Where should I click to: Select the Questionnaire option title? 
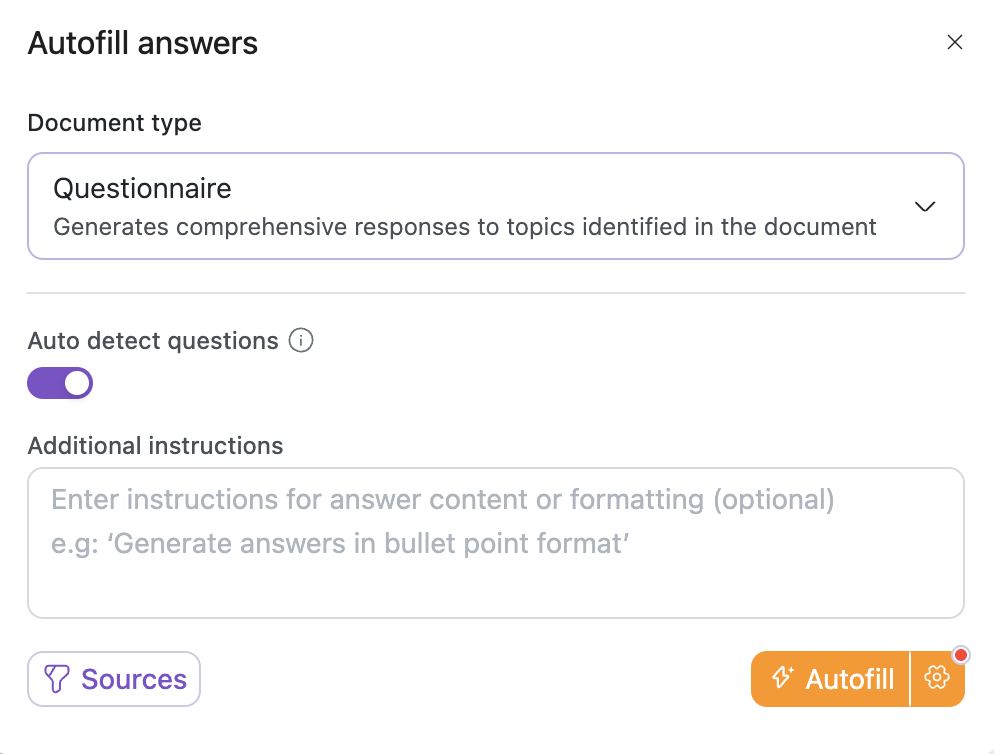pyautogui.click(x=142, y=188)
